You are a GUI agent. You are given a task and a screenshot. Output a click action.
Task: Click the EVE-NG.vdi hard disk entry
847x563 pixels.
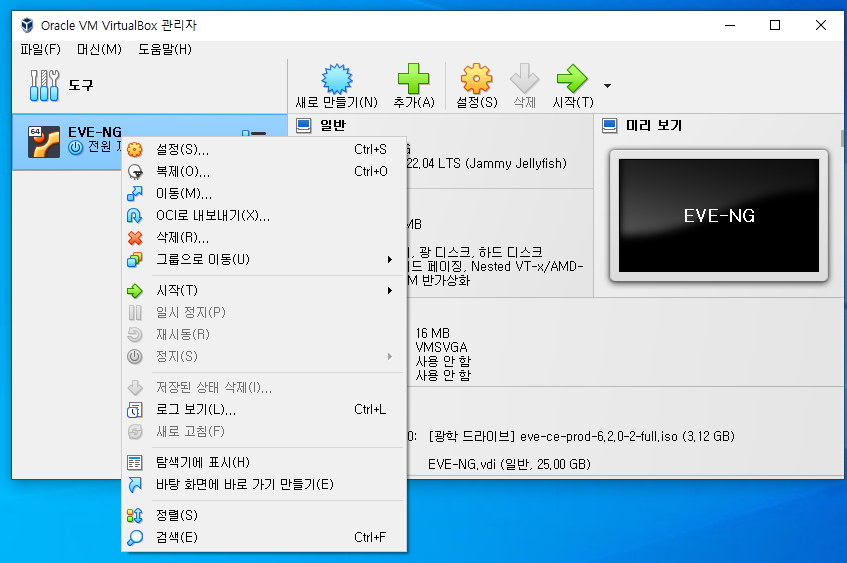click(x=509, y=465)
